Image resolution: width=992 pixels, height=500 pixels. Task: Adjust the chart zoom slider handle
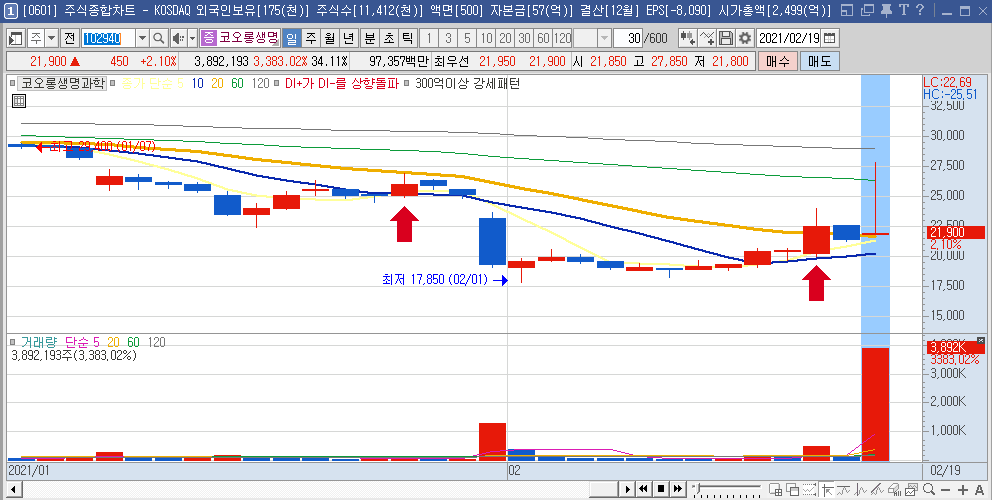(x=697, y=489)
